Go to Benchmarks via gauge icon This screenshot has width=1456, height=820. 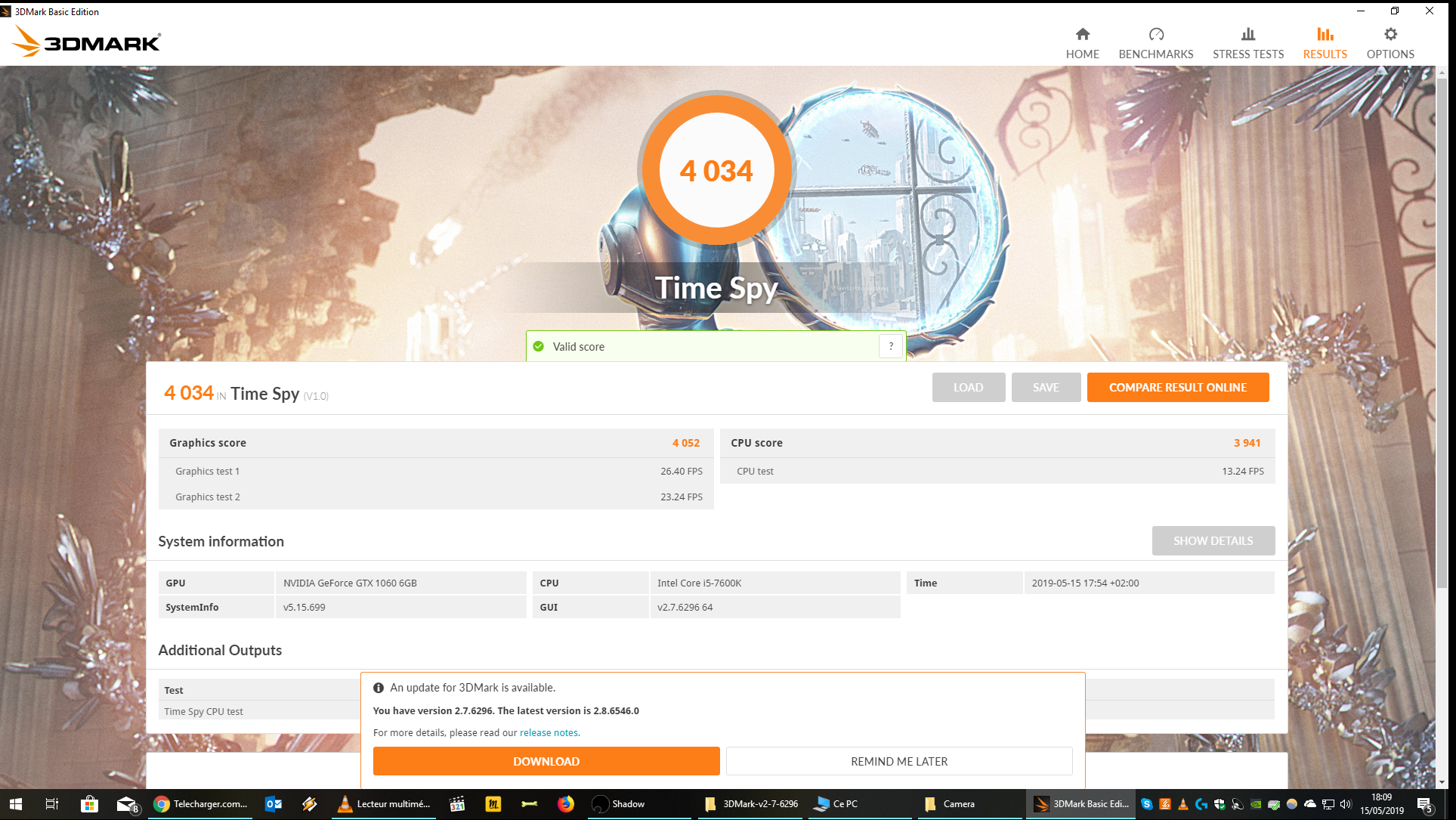[1155, 35]
